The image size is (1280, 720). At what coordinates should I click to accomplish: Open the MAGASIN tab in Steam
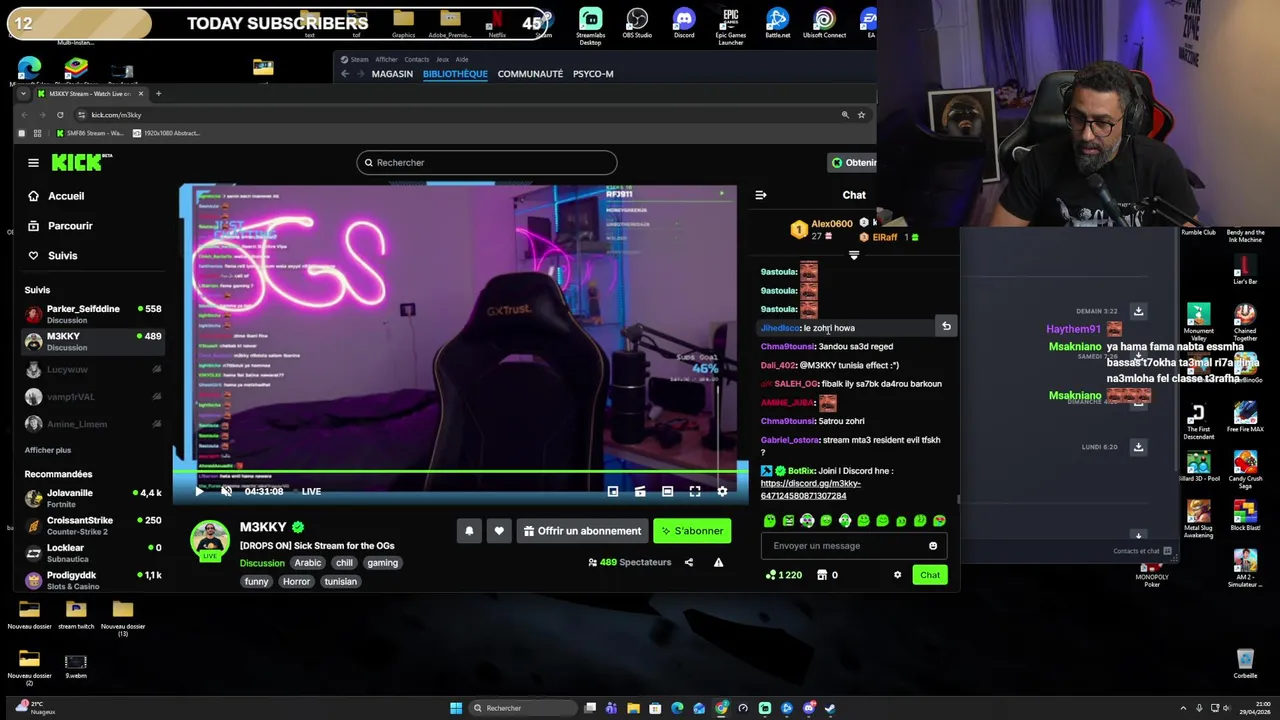point(392,74)
